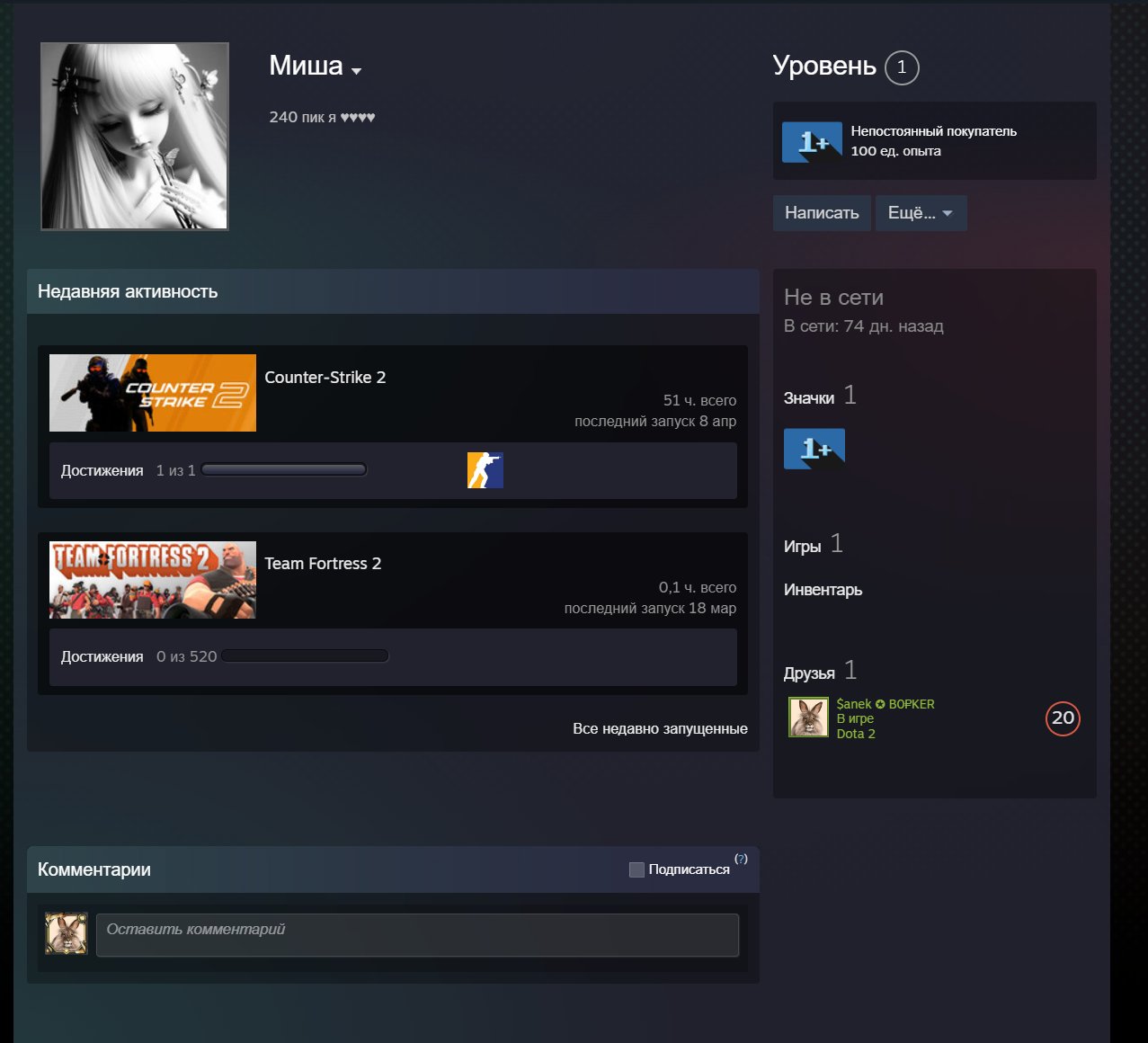Expand the Ещё... dropdown menu
Image resolution: width=1148 pixels, height=1043 pixels.
click(x=921, y=213)
